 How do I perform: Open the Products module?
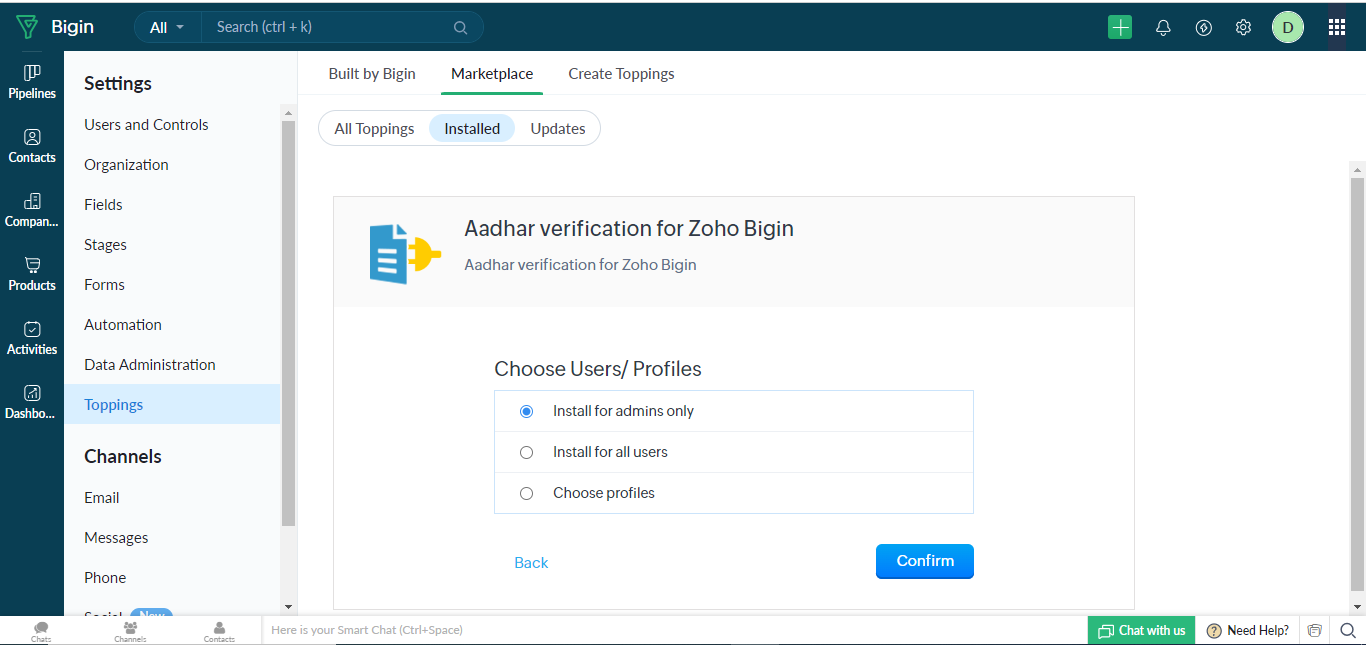32,274
